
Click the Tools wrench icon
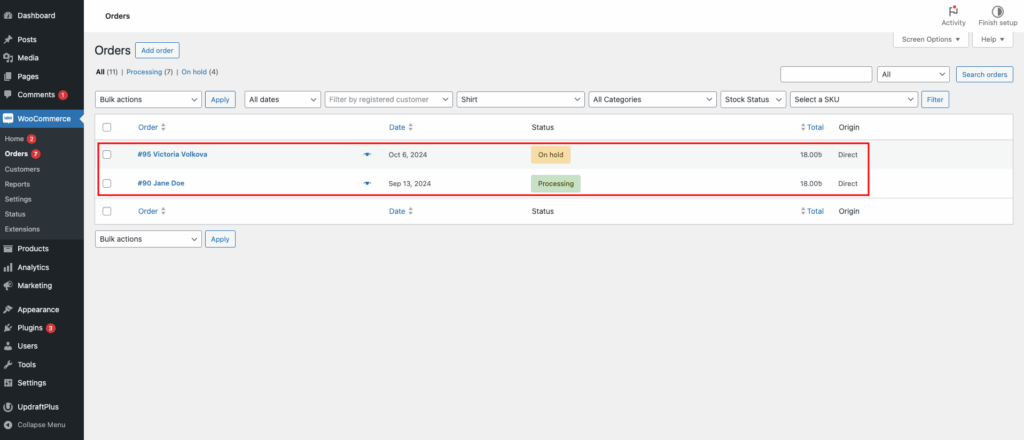[8, 364]
